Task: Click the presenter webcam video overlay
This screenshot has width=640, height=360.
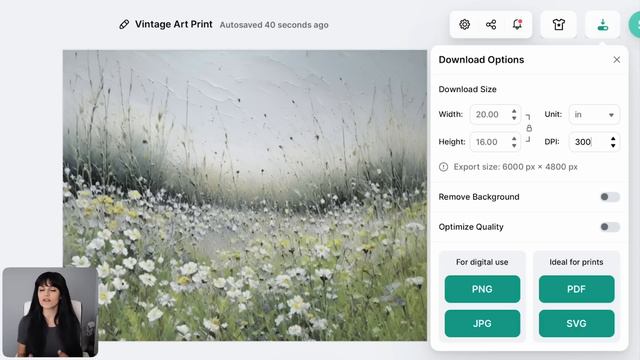Action: [50, 312]
